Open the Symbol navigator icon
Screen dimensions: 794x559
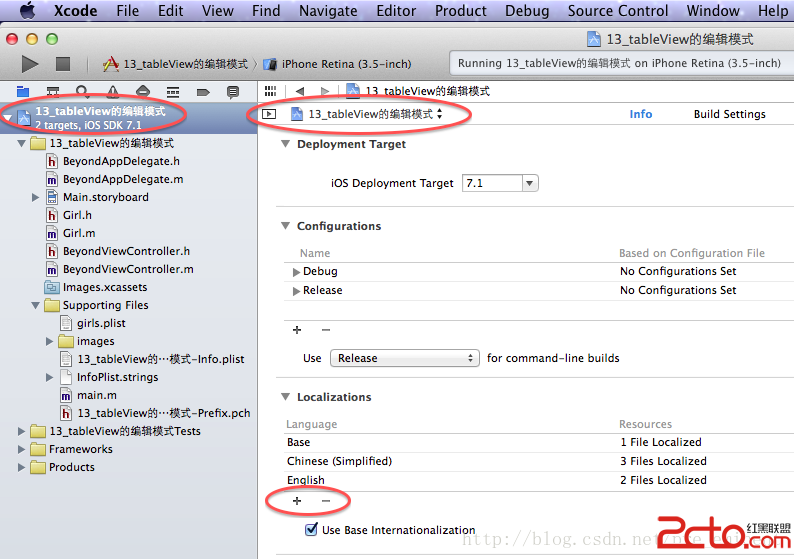tap(53, 92)
